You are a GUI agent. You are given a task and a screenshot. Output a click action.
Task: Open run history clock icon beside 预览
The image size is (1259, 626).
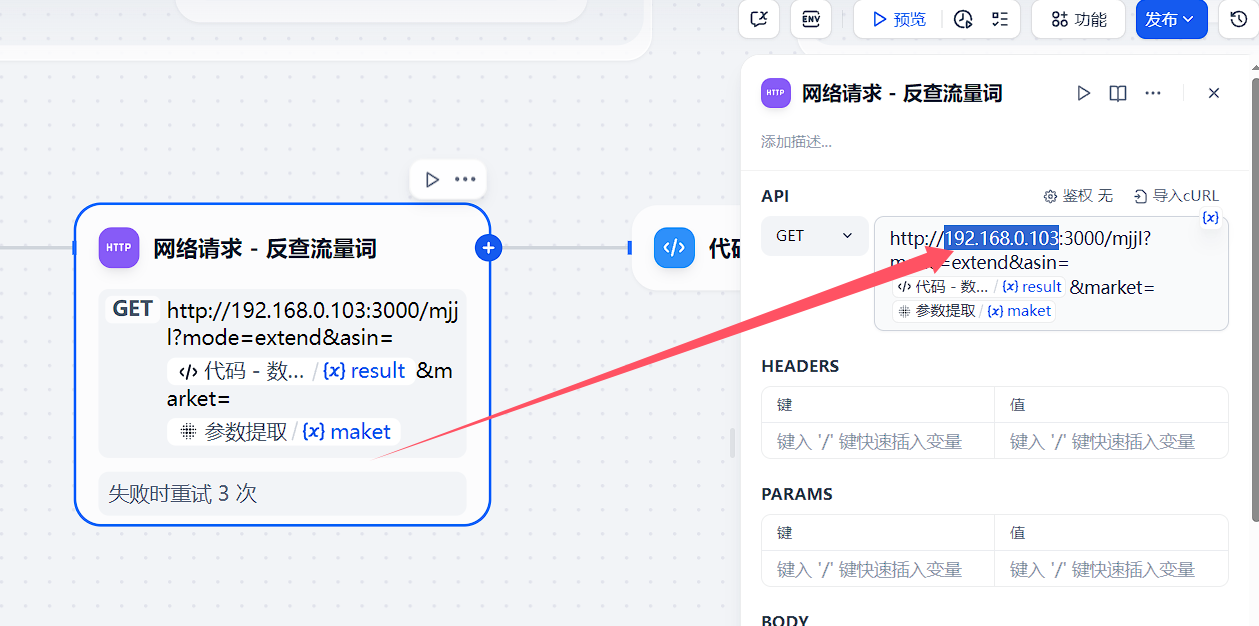963,19
